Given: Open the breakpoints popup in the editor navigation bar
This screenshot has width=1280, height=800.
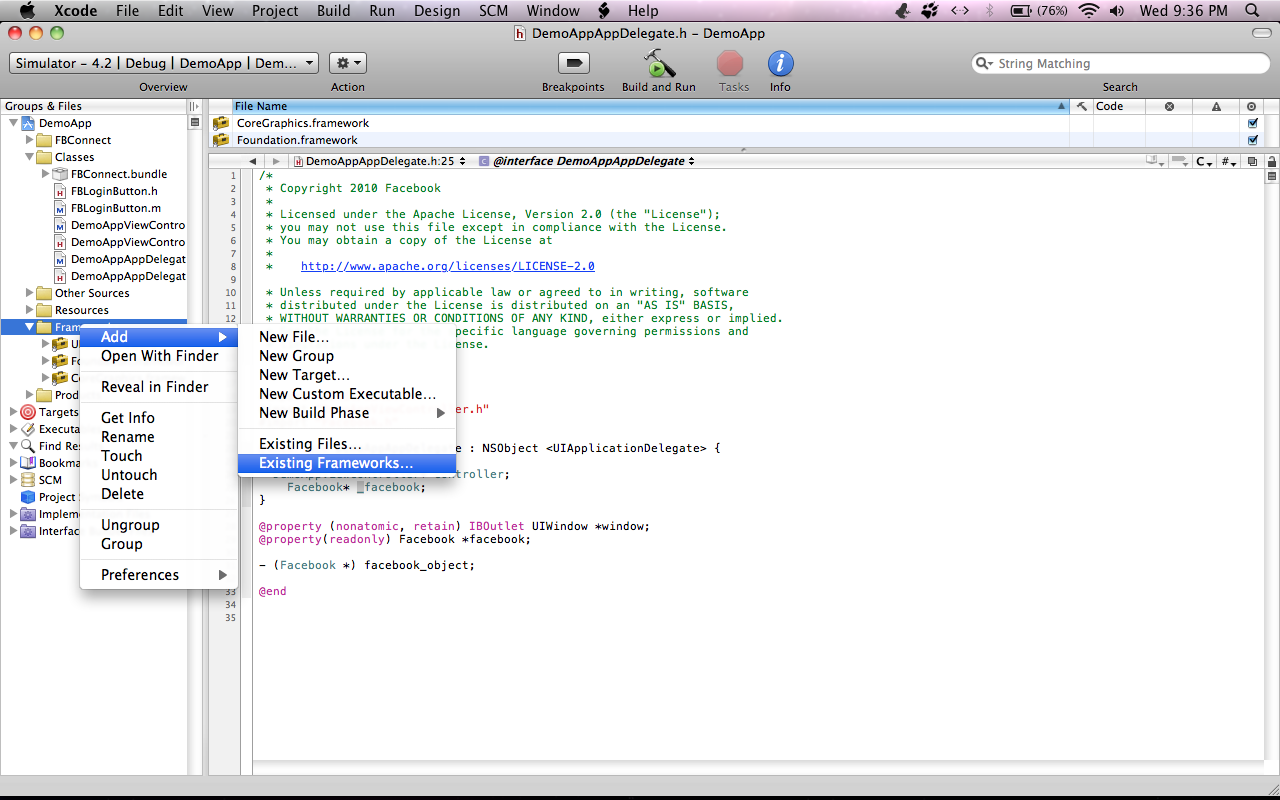Looking at the screenshot, I should point(1181,161).
